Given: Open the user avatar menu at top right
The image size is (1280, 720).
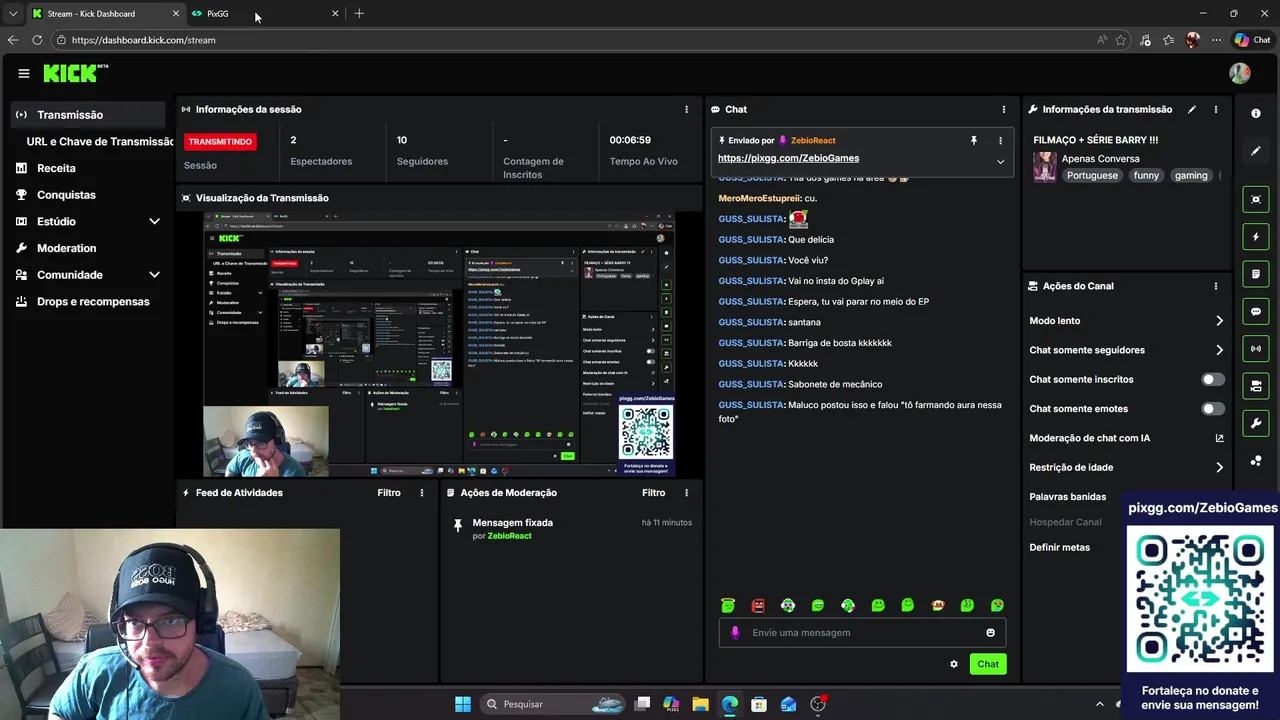Looking at the screenshot, I should click(x=1240, y=73).
